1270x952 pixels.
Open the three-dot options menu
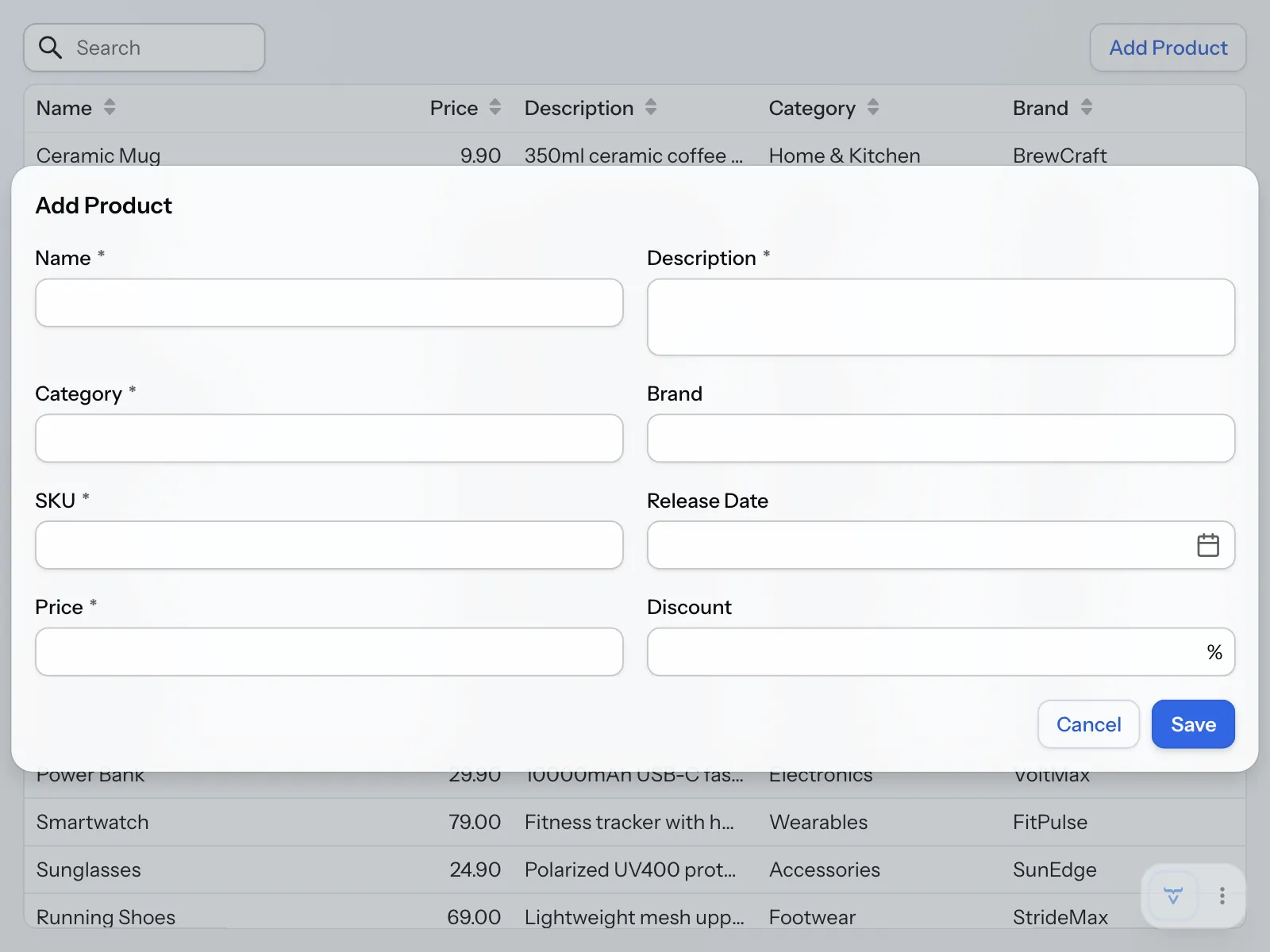[x=1222, y=896]
